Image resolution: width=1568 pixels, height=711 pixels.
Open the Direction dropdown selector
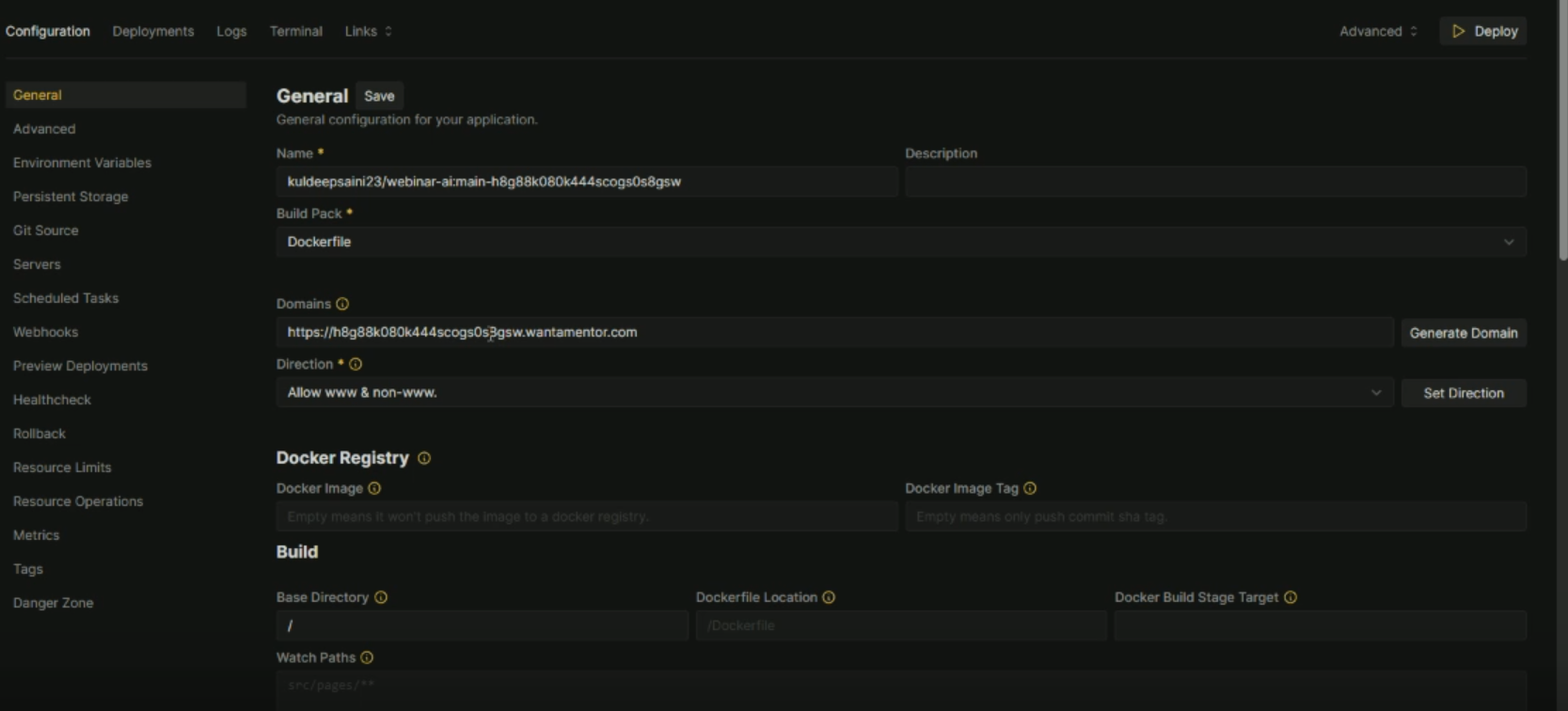click(x=834, y=392)
